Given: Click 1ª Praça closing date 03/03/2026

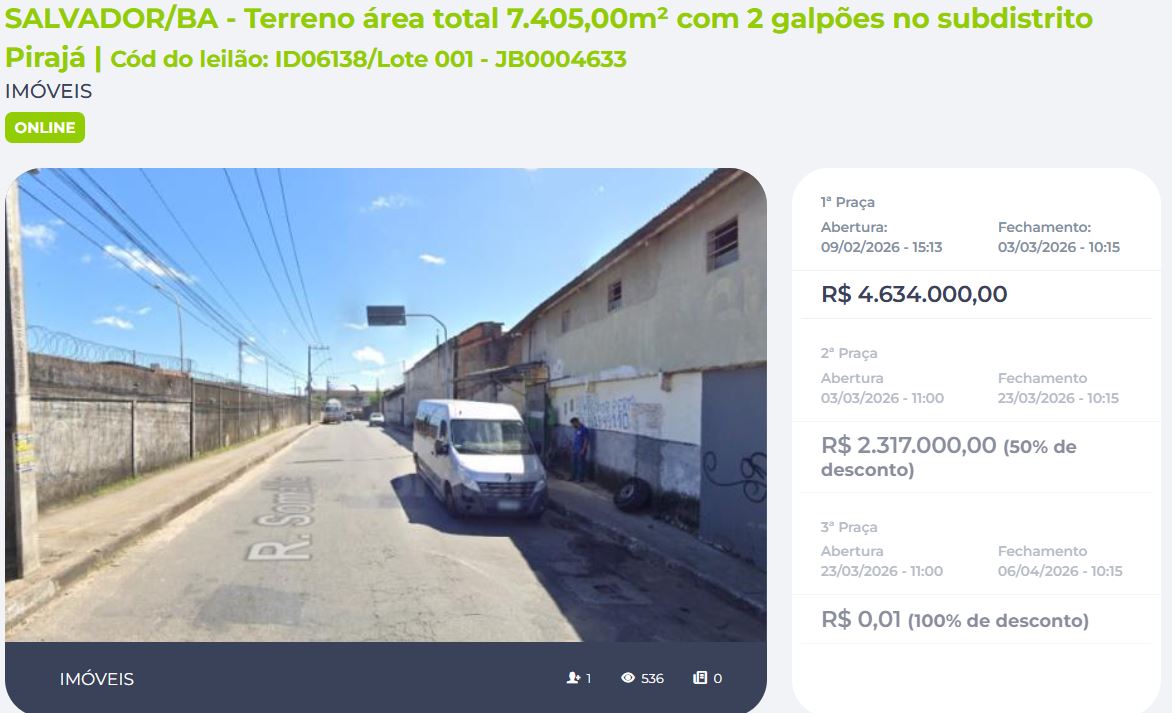Looking at the screenshot, I should (1058, 247).
